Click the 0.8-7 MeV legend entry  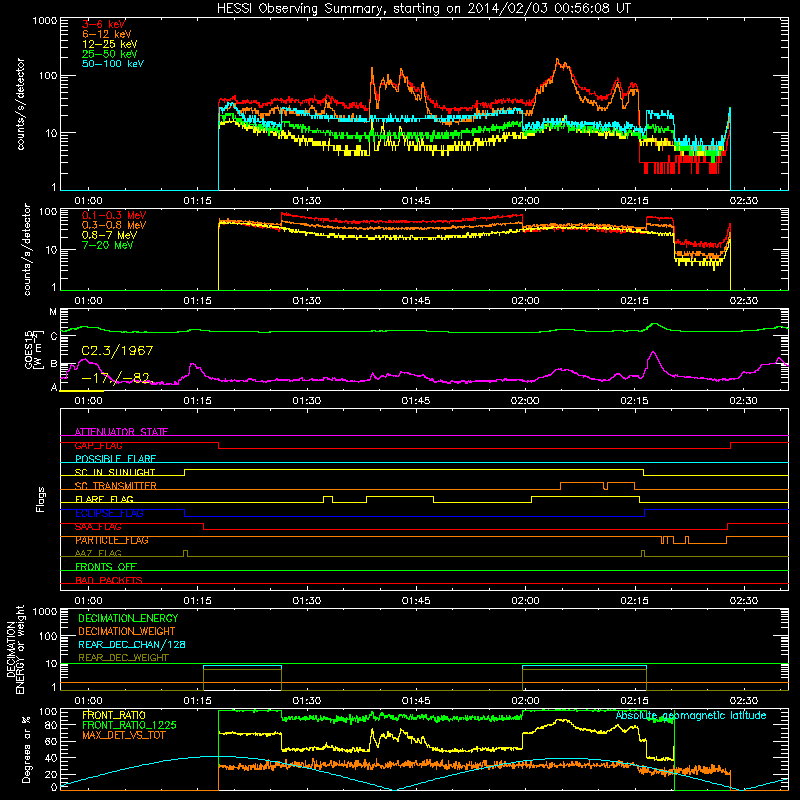tap(109, 235)
